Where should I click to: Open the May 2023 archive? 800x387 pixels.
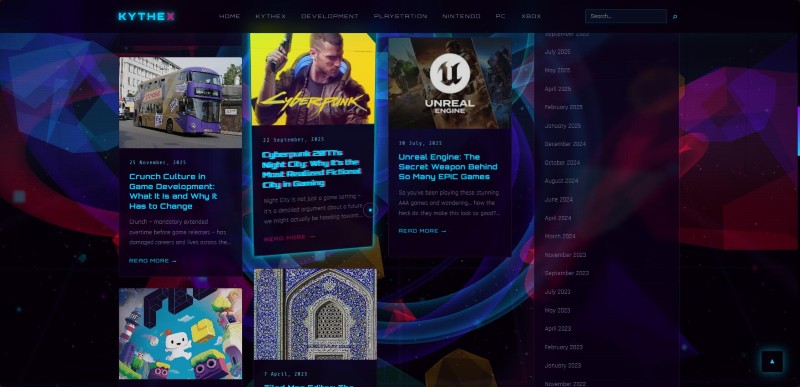pyautogui.click(x=557, y=310)
